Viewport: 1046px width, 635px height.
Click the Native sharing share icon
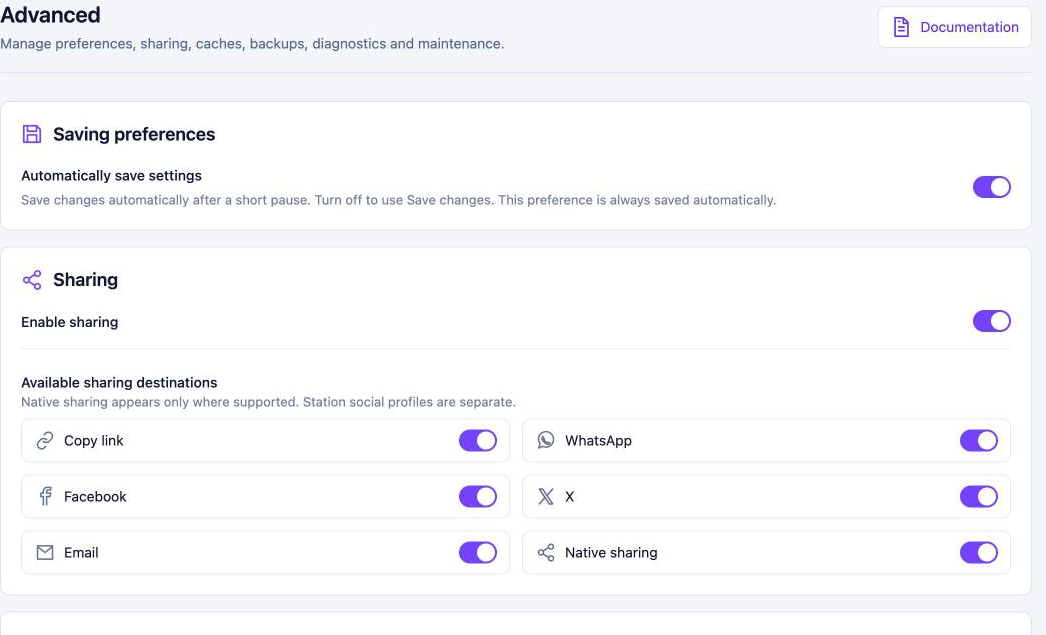546,552
